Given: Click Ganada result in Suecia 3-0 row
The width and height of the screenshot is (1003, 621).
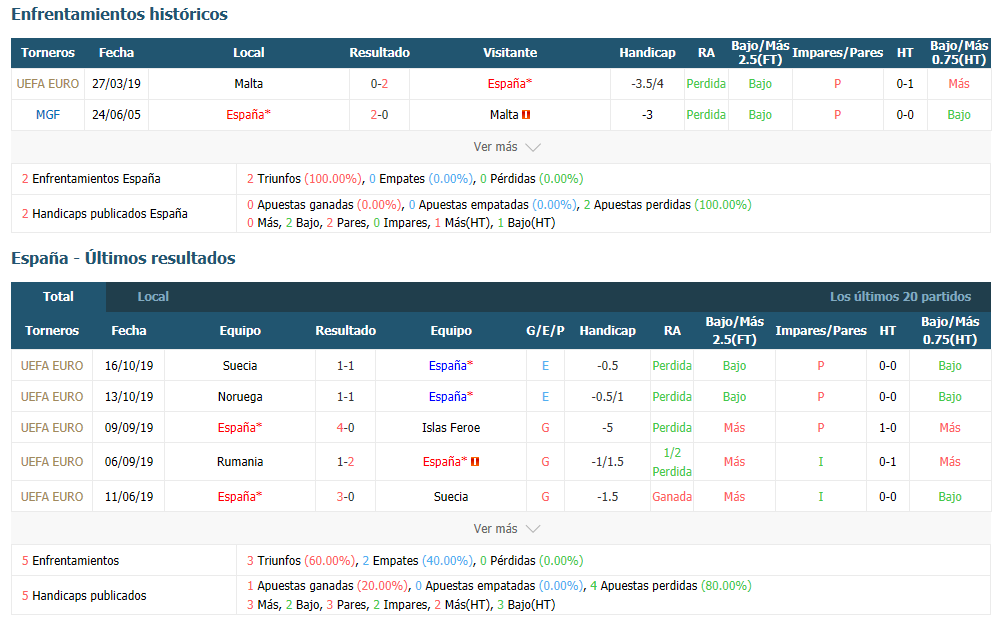Looking at the screenshot, I should pyautogui.click(x=672, y=497).
